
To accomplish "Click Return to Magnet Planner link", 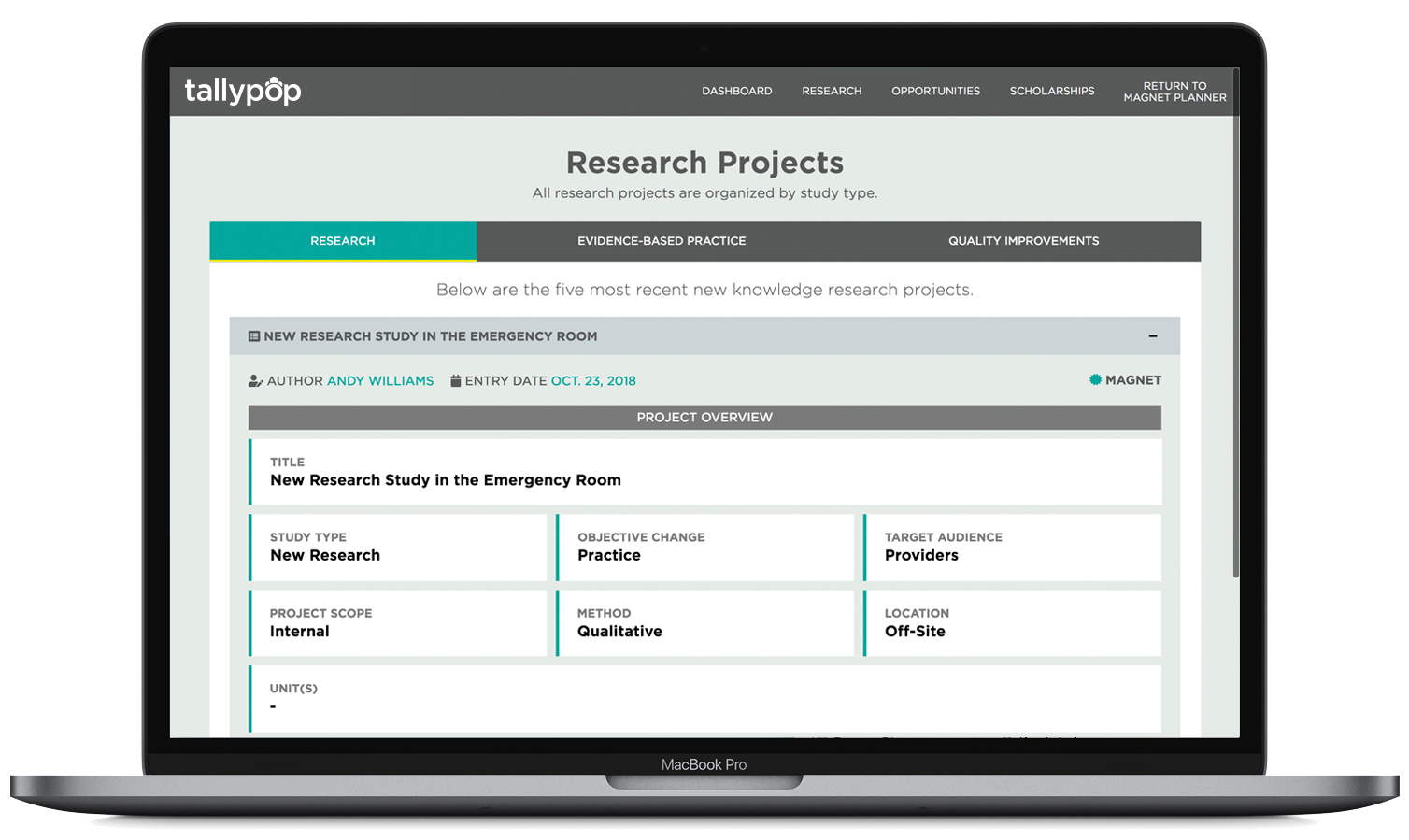I will 1174,92.
